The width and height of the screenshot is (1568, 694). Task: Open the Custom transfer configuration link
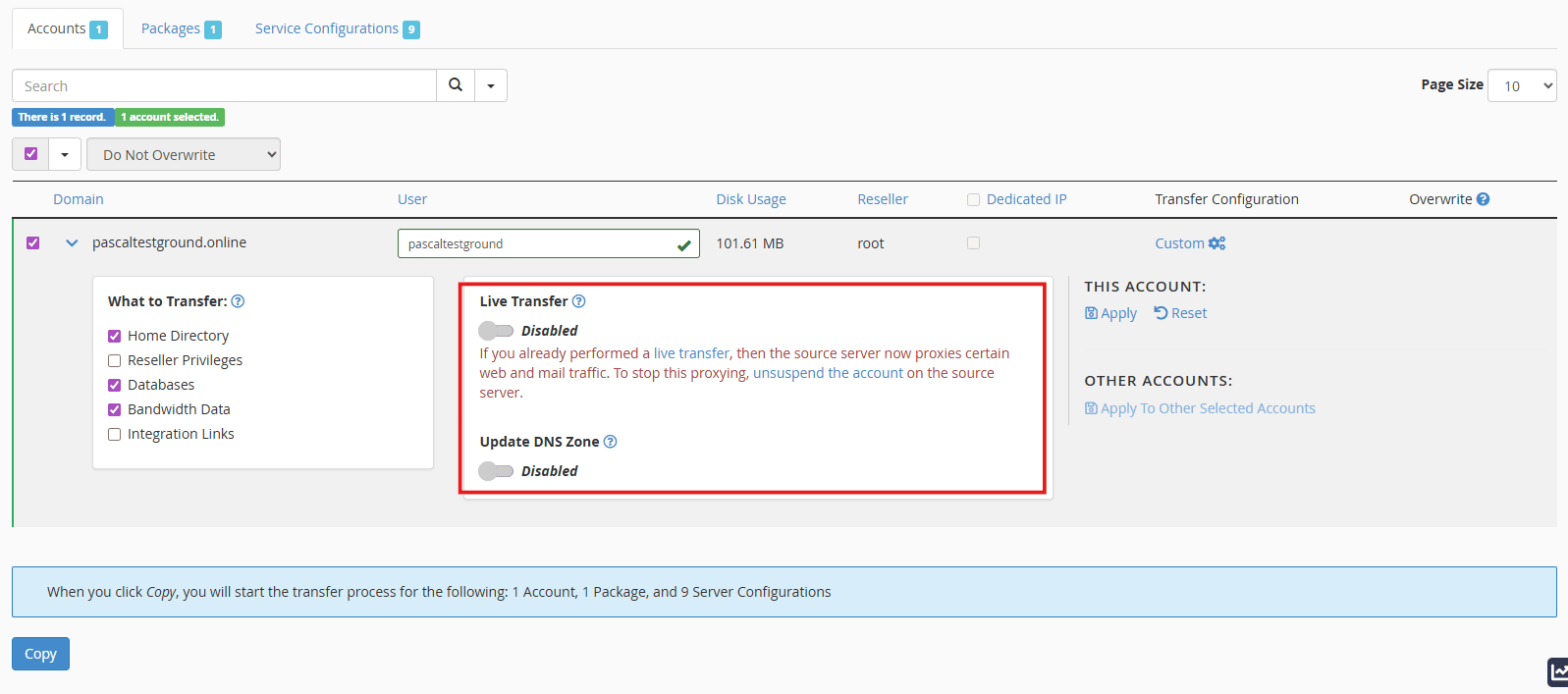[1190, 243]
